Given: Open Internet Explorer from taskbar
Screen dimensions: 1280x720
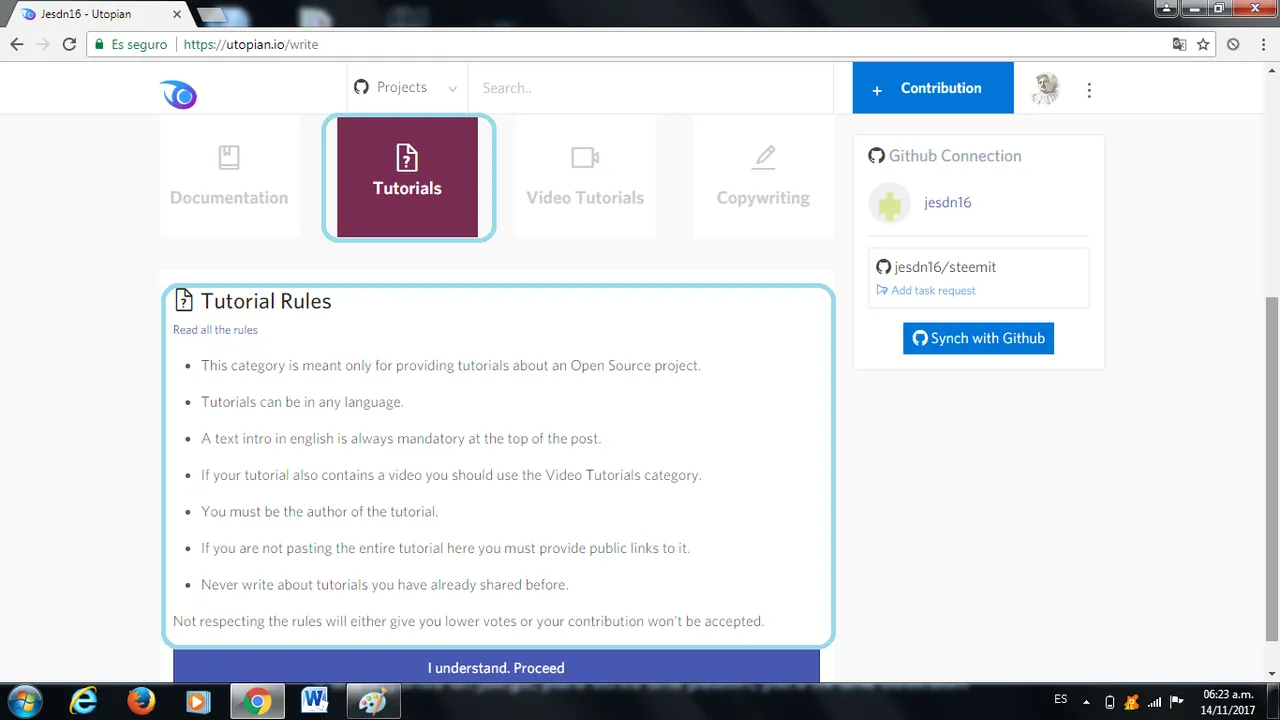Looking at the screenshot, I should 83,702.
